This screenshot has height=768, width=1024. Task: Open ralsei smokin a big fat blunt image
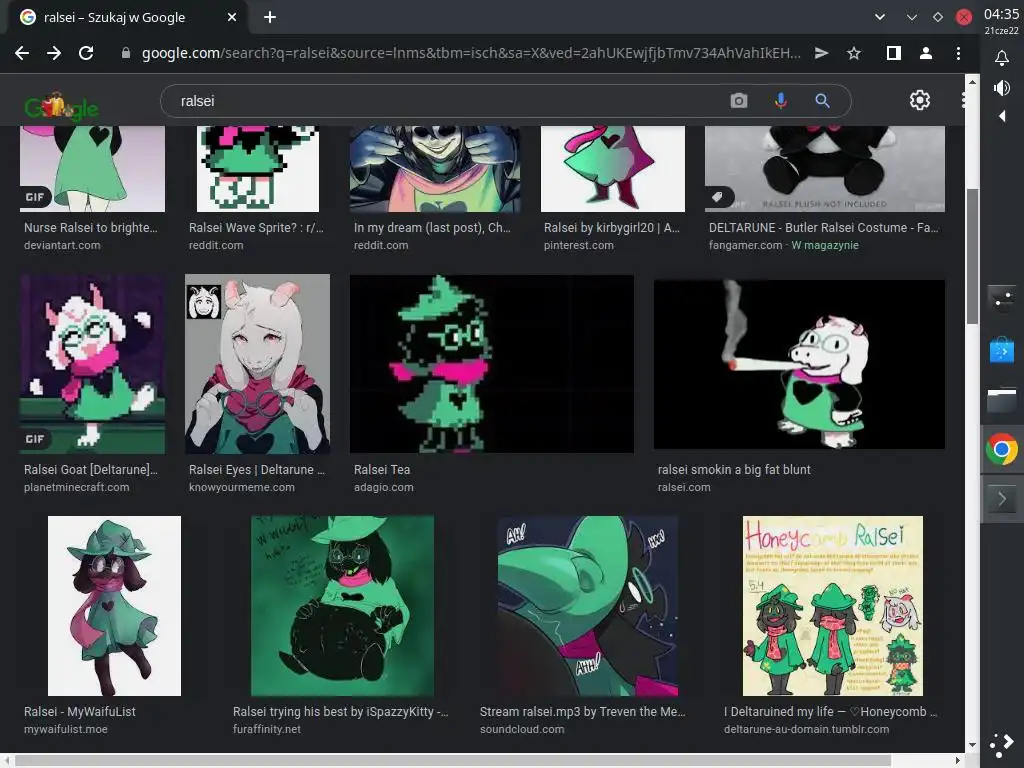799,364
